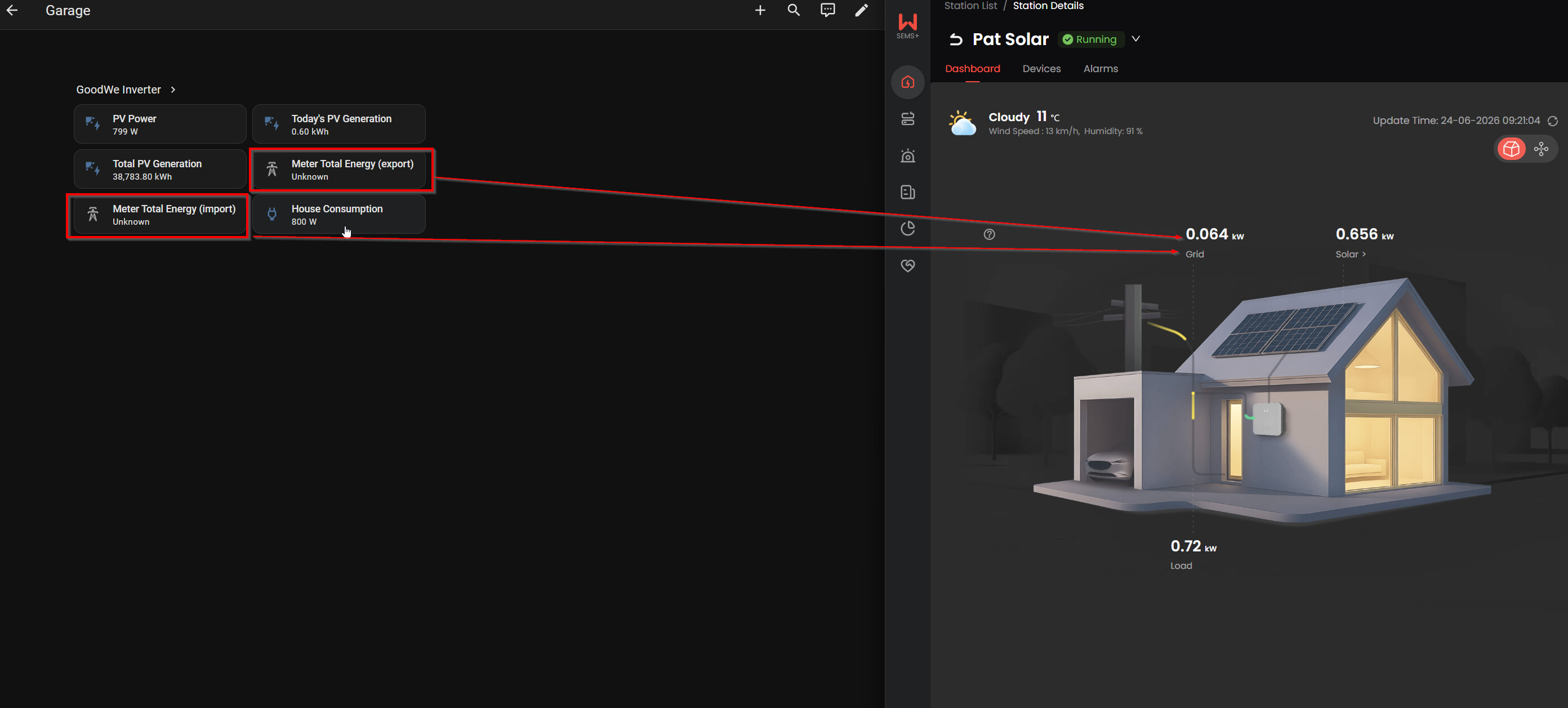Click Today's PV Generation solar icon

pos(271,124)
